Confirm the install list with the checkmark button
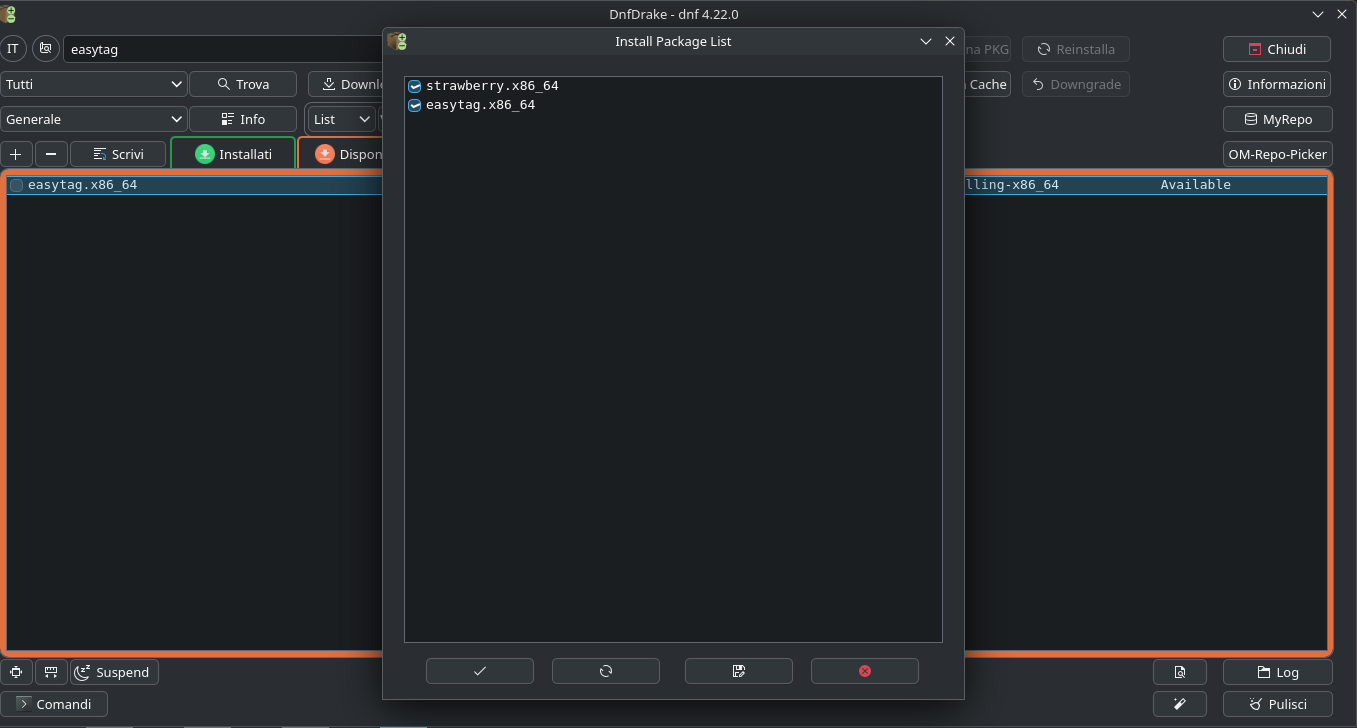 (479, 671)
